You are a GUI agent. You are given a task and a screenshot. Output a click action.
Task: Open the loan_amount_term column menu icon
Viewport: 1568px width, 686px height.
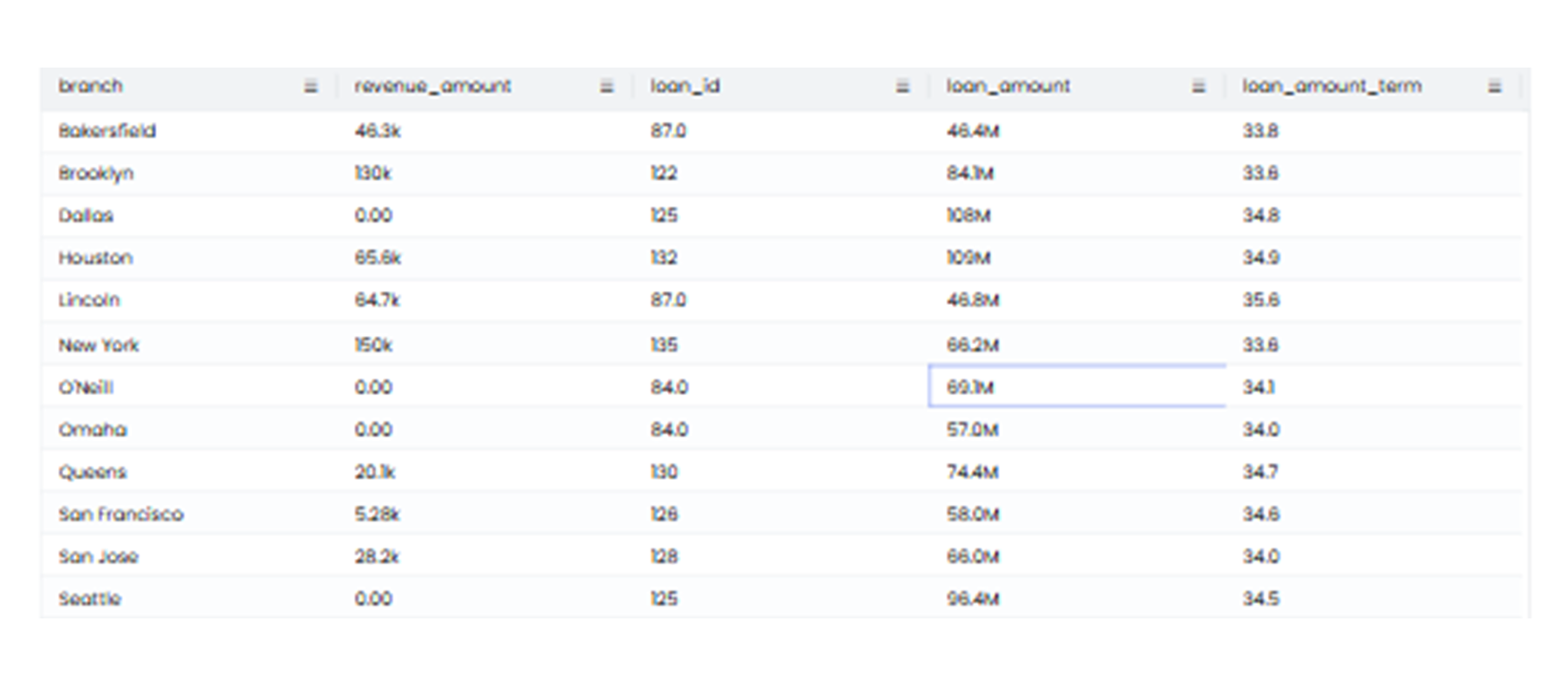[1494, 87]
